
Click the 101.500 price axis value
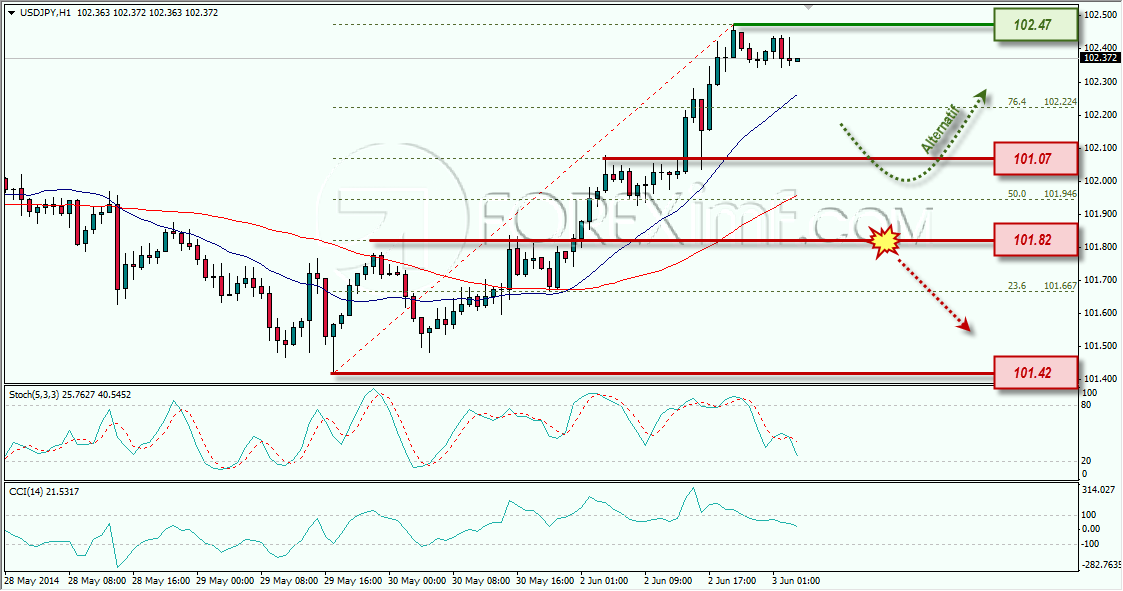[1101, 345]
